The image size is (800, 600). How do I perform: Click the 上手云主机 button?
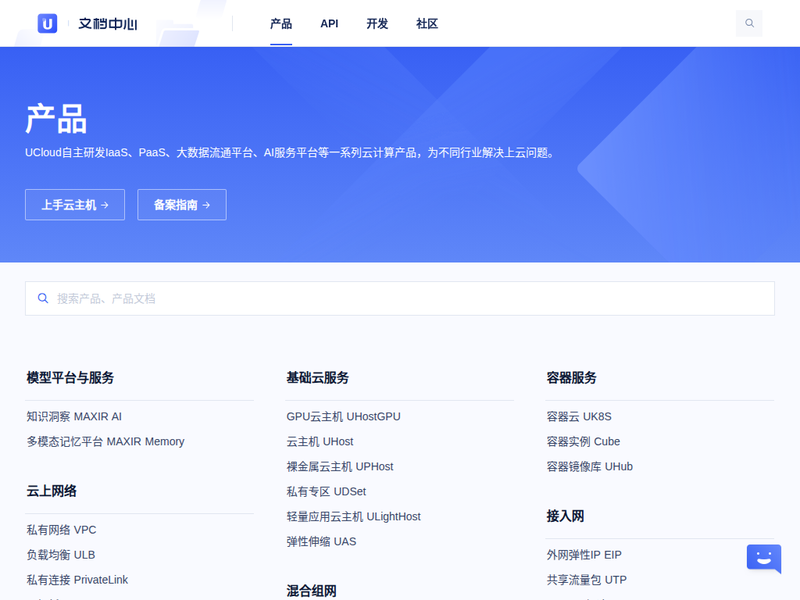pyautogui.click(x=75, y=205)
